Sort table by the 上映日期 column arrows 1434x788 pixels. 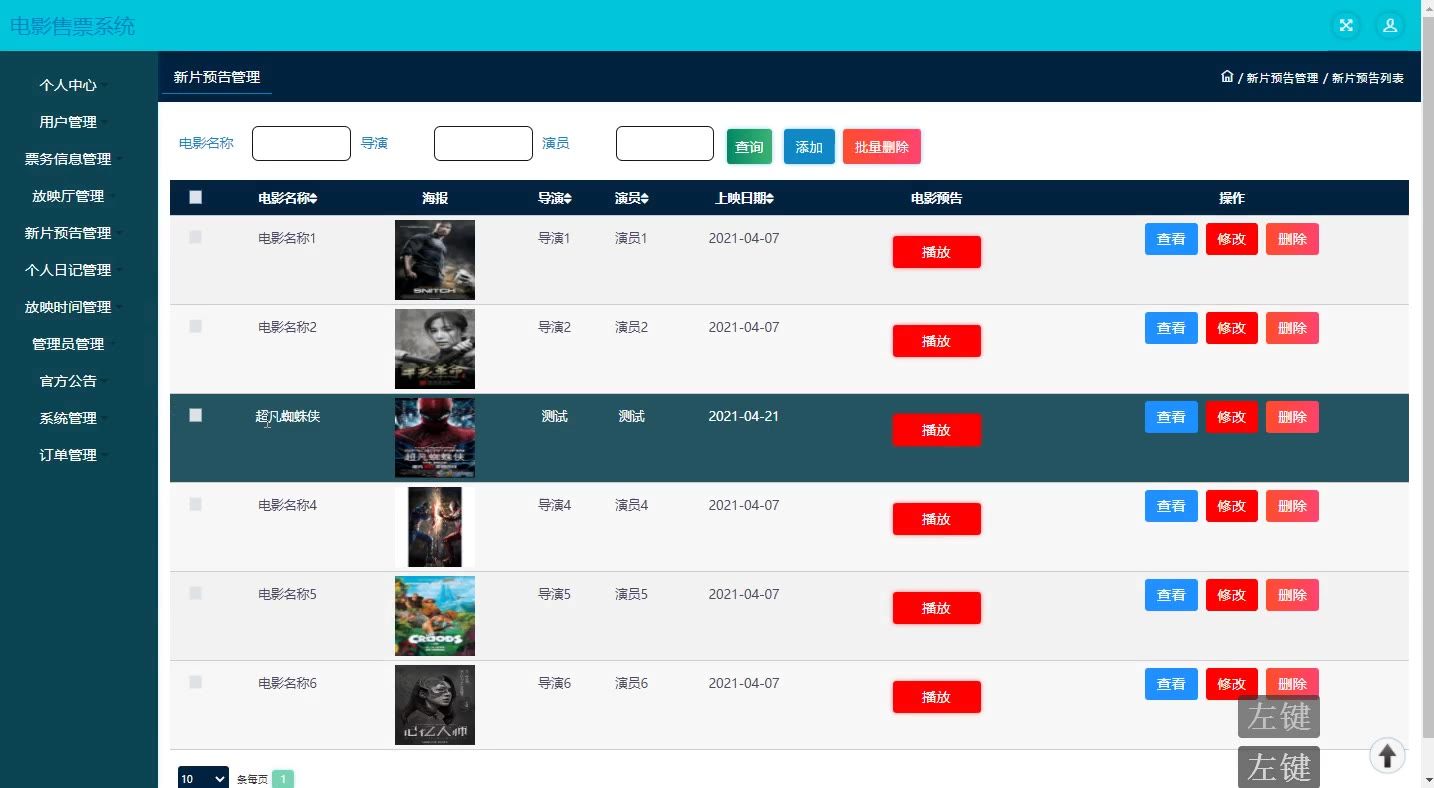tap(770, 199)
